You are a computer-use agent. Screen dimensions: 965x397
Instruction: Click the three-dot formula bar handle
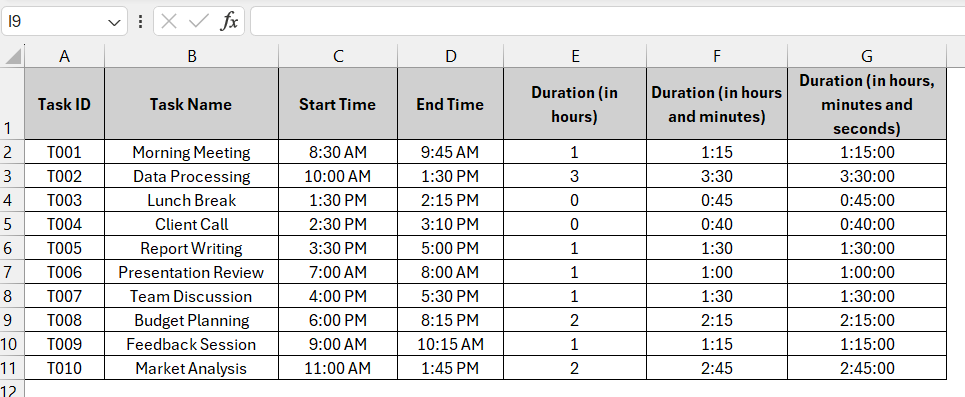140,22
